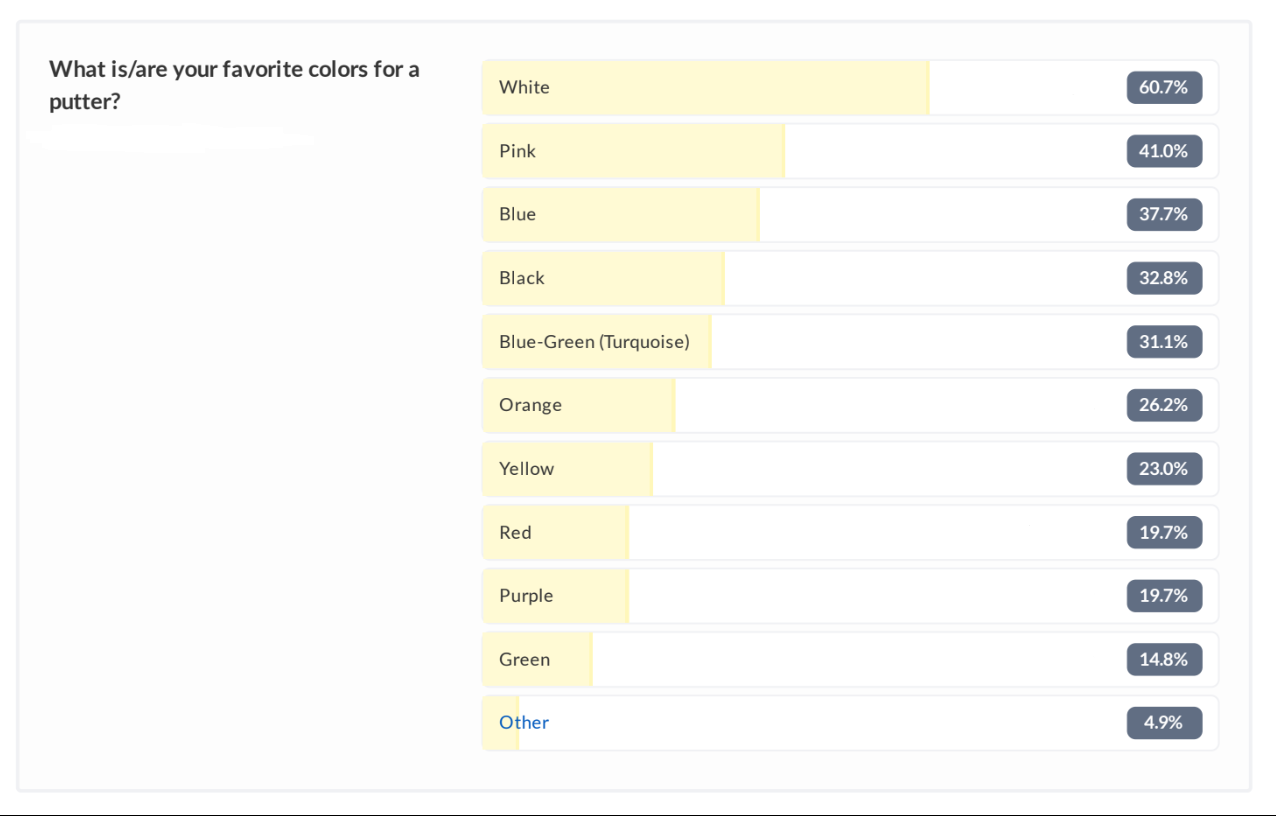Image resolution: width=1276 pixels, height=816 pixels.
Task: Select the 31.1% percentage badge
Action: [1164, 342]
